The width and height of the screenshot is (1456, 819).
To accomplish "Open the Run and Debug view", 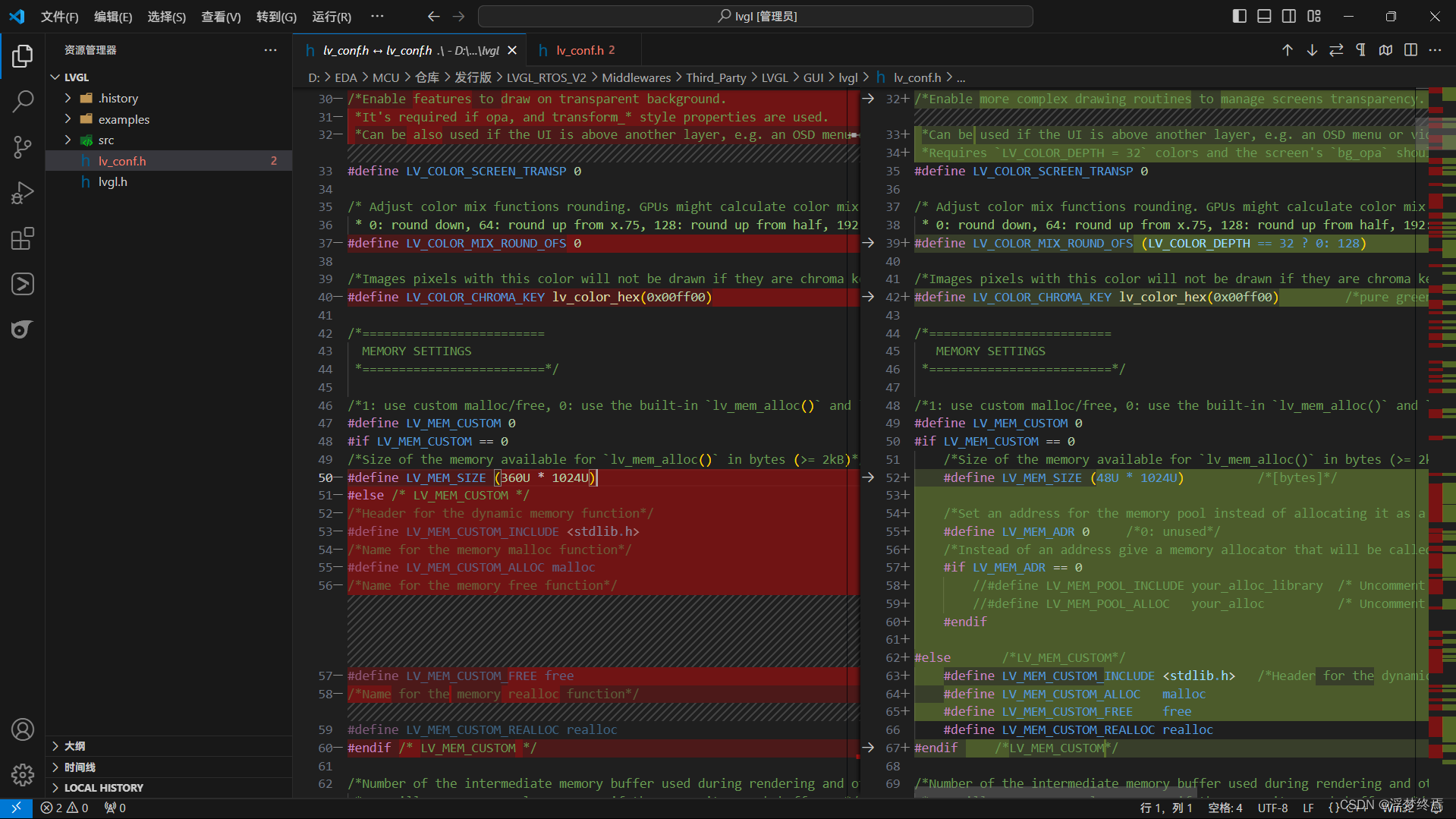I will pos(22,192).
